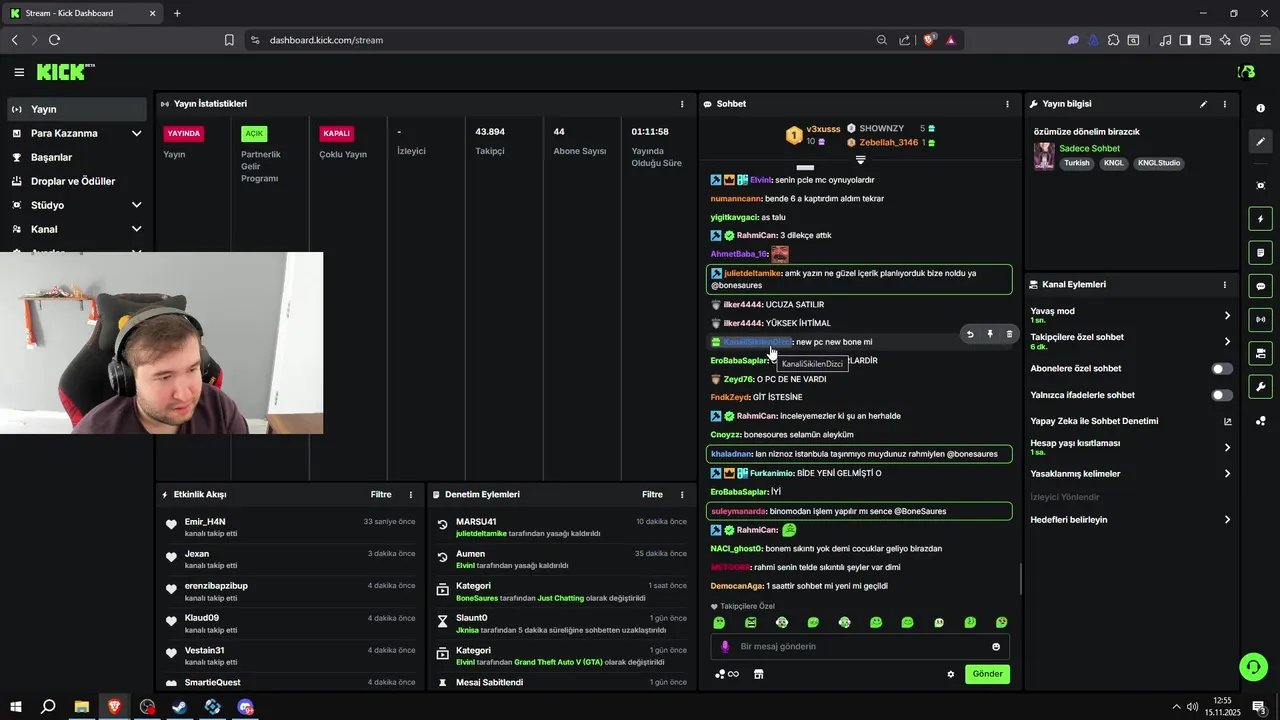The width and height of the screenshot is (1280, 720).
Task: Click the KNGLStudio tag chip
Action: click(1158, 163)
